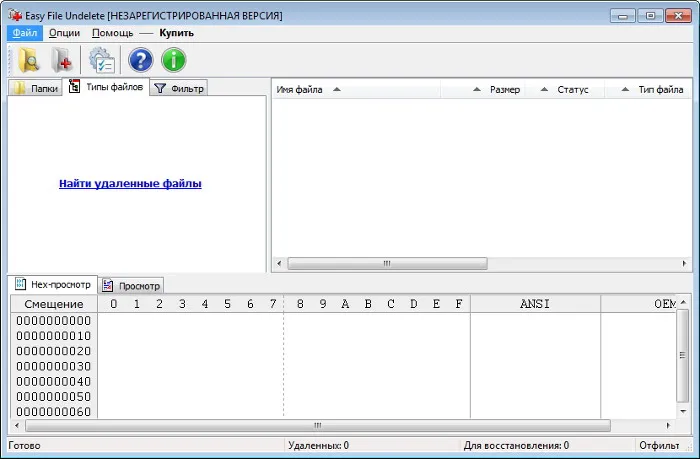Screen dimensions: 700x459
Task: Open the Файл menu
Action: tap(25, 33)
